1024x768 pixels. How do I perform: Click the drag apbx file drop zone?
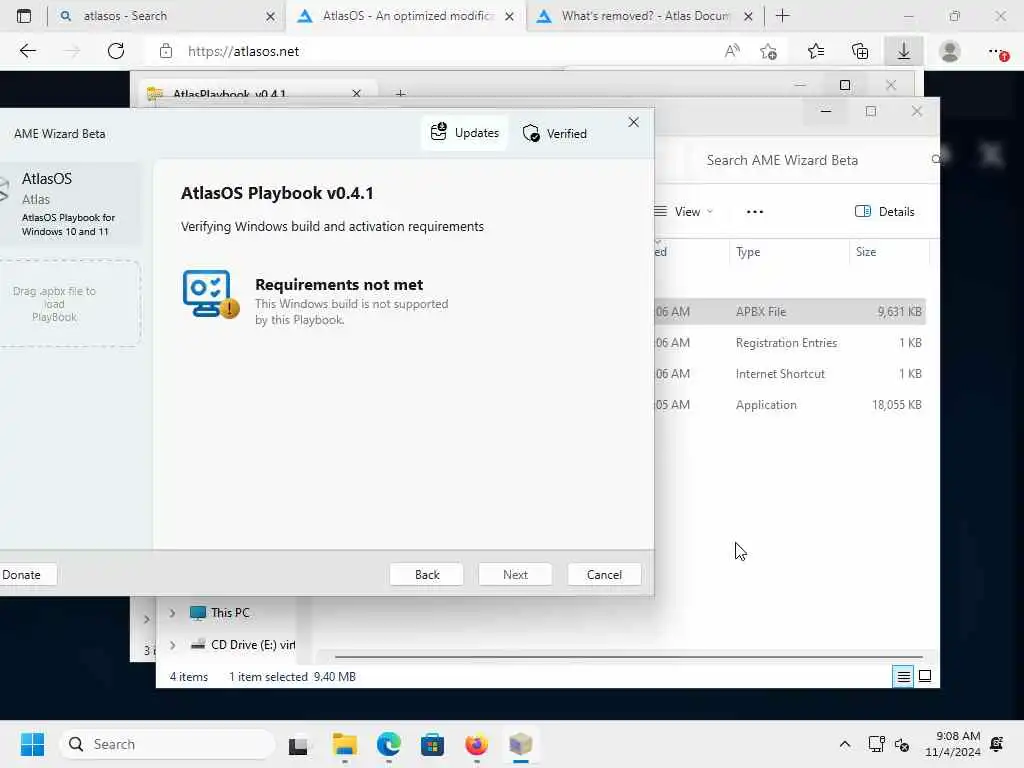coord(69,304)
